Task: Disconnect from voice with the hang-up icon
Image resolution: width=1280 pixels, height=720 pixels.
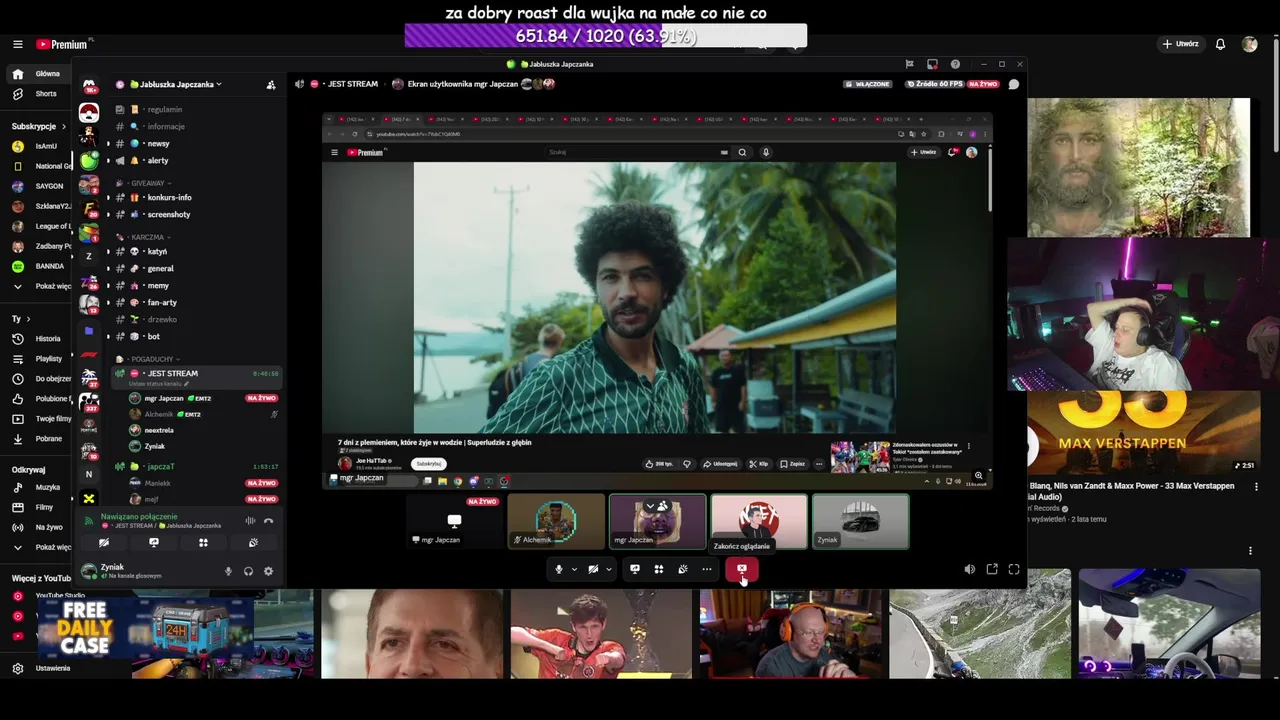Action: [x=268, y=521]
